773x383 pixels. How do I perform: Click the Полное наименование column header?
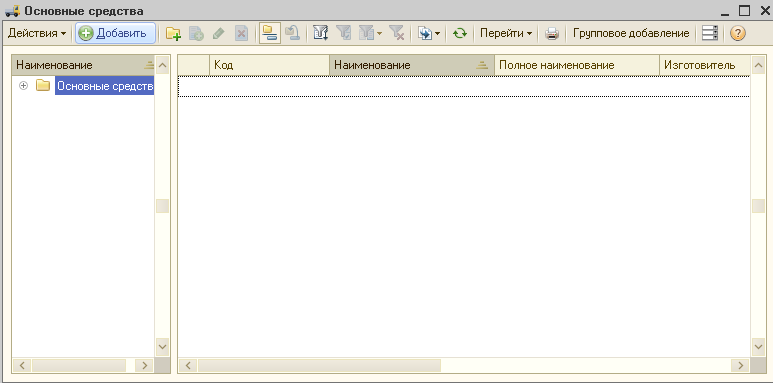[x=577, y=65]
